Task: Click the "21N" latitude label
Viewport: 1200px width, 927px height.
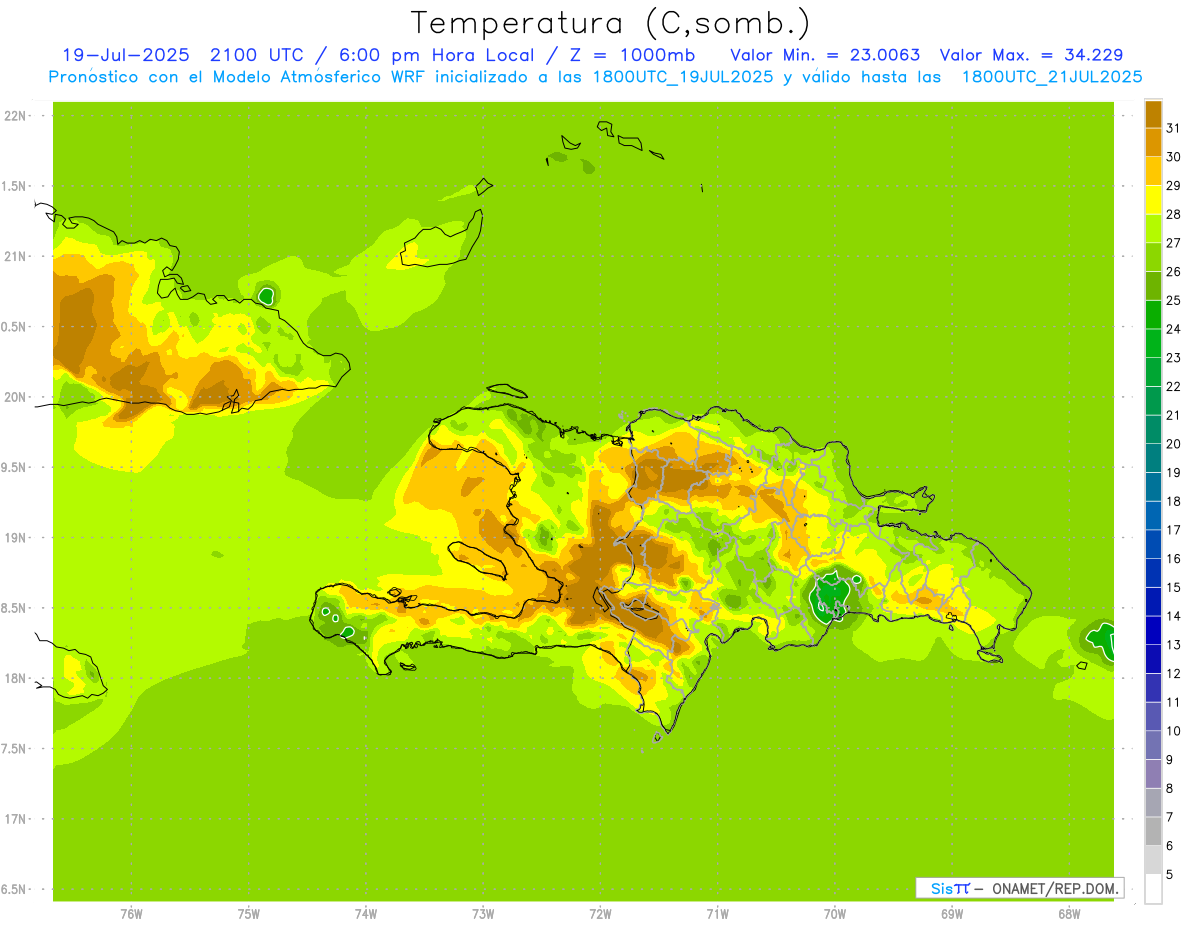Action: 16,256
